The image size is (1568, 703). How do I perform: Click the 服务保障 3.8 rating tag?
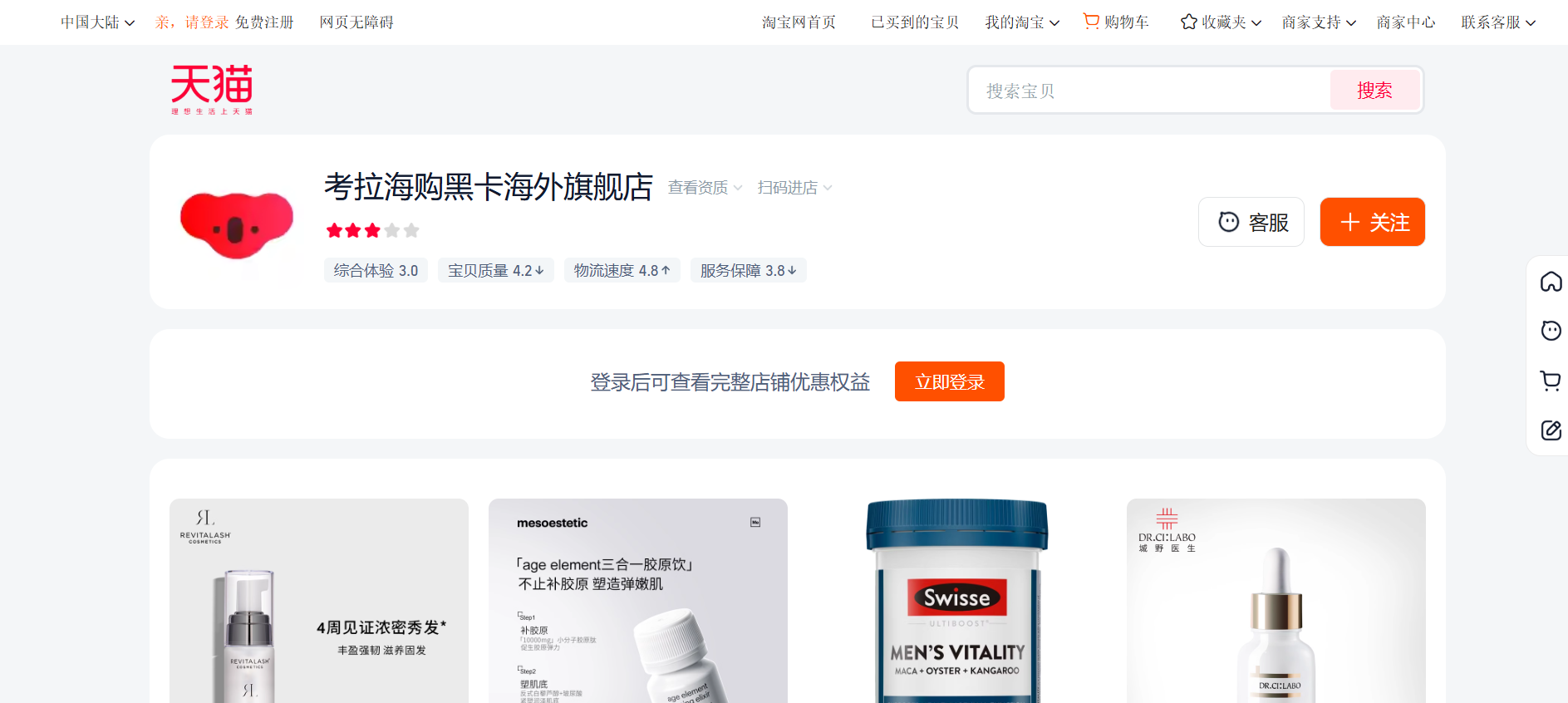point(749,270)
